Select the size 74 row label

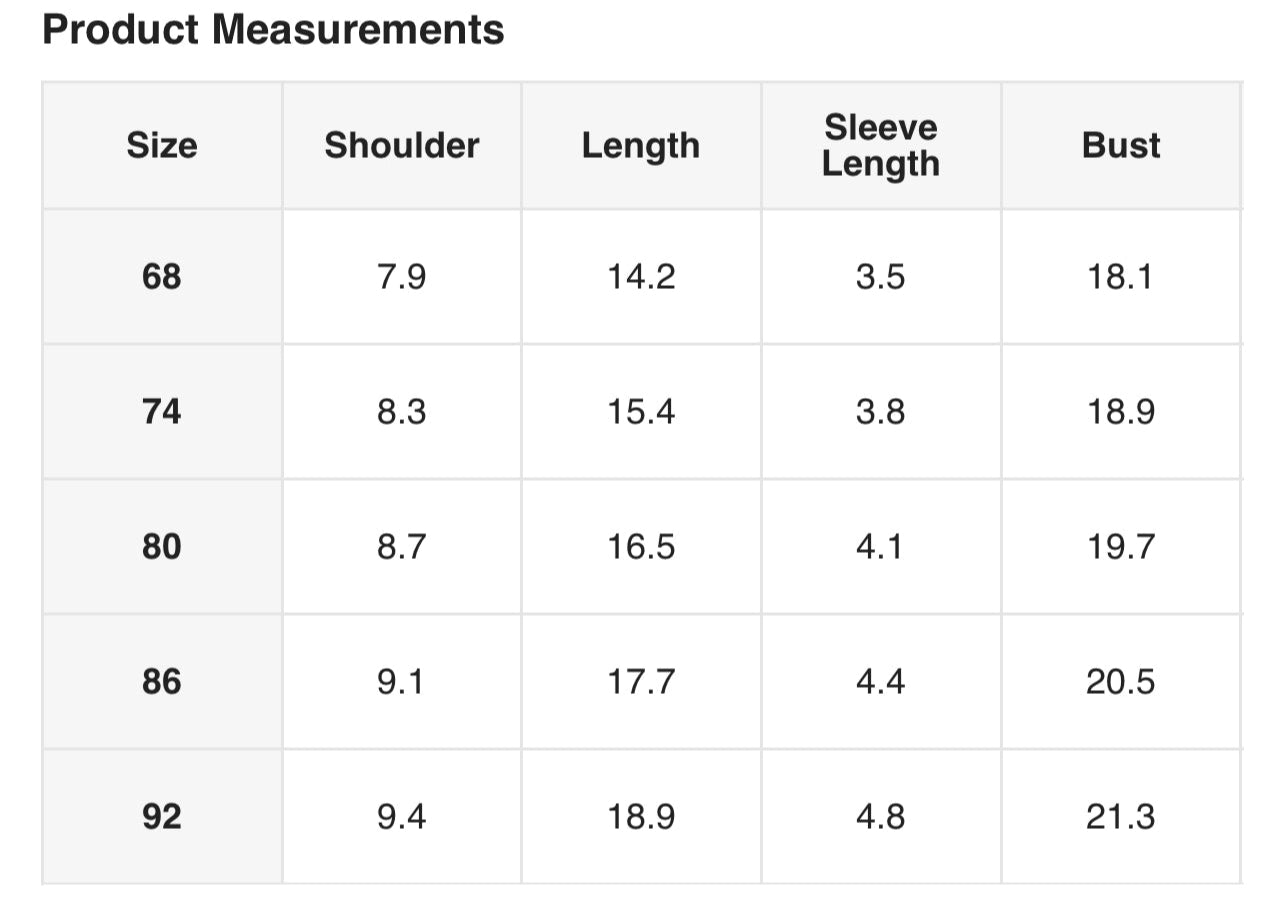tap(162, 411)
